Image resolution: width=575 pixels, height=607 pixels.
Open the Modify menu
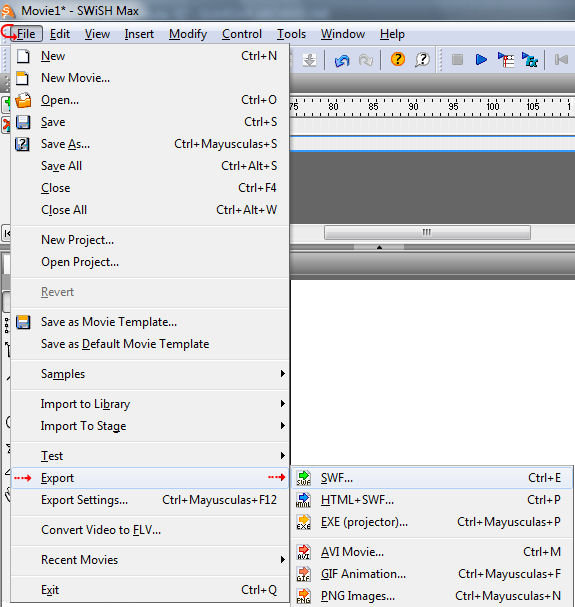pyautogui.click(x=188, y=34)
